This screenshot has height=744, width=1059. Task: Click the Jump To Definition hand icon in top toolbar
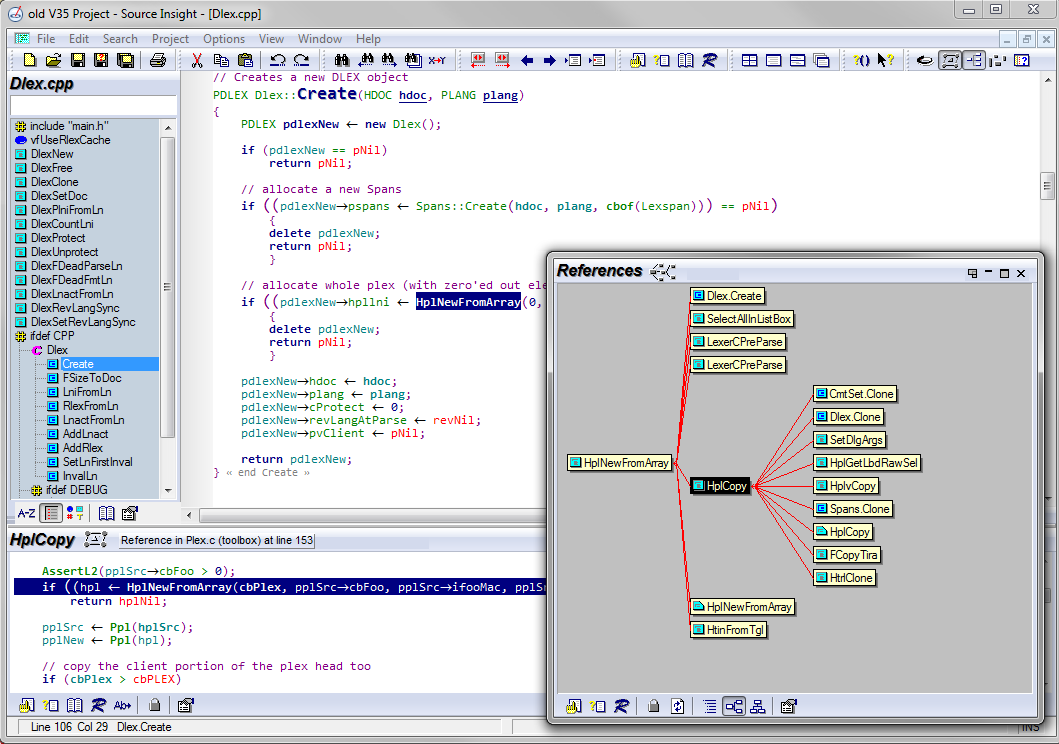pyautogui.click(x=637, y=60)
